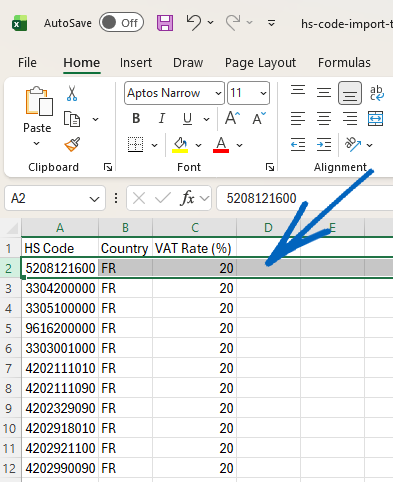This screenshot has height=482, width=393.
Task: Cut selection with the scissors icon
Action: 72,93
